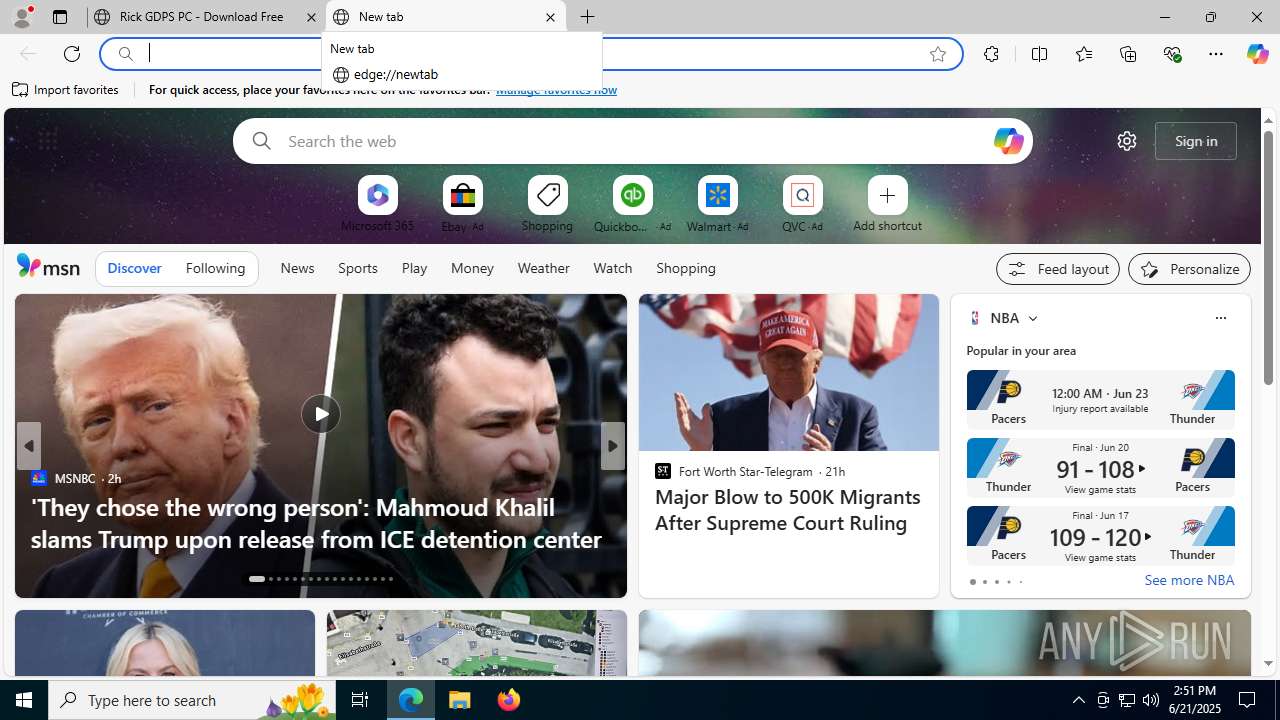Go to previous carousel story
Image resolution: width=1280 pixels, height=720 pixels.
pyautogui.click(x=28, y=446)
